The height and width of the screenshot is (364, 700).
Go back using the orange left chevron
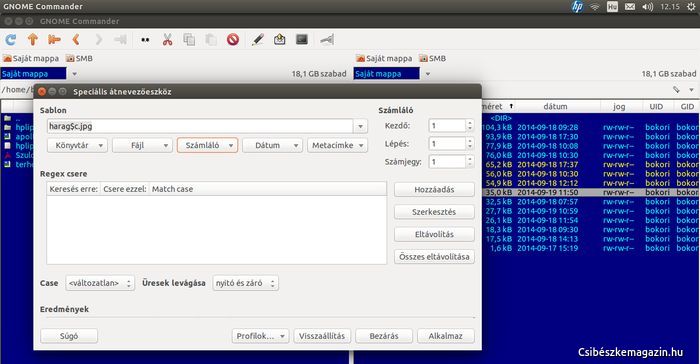(76, 40)
